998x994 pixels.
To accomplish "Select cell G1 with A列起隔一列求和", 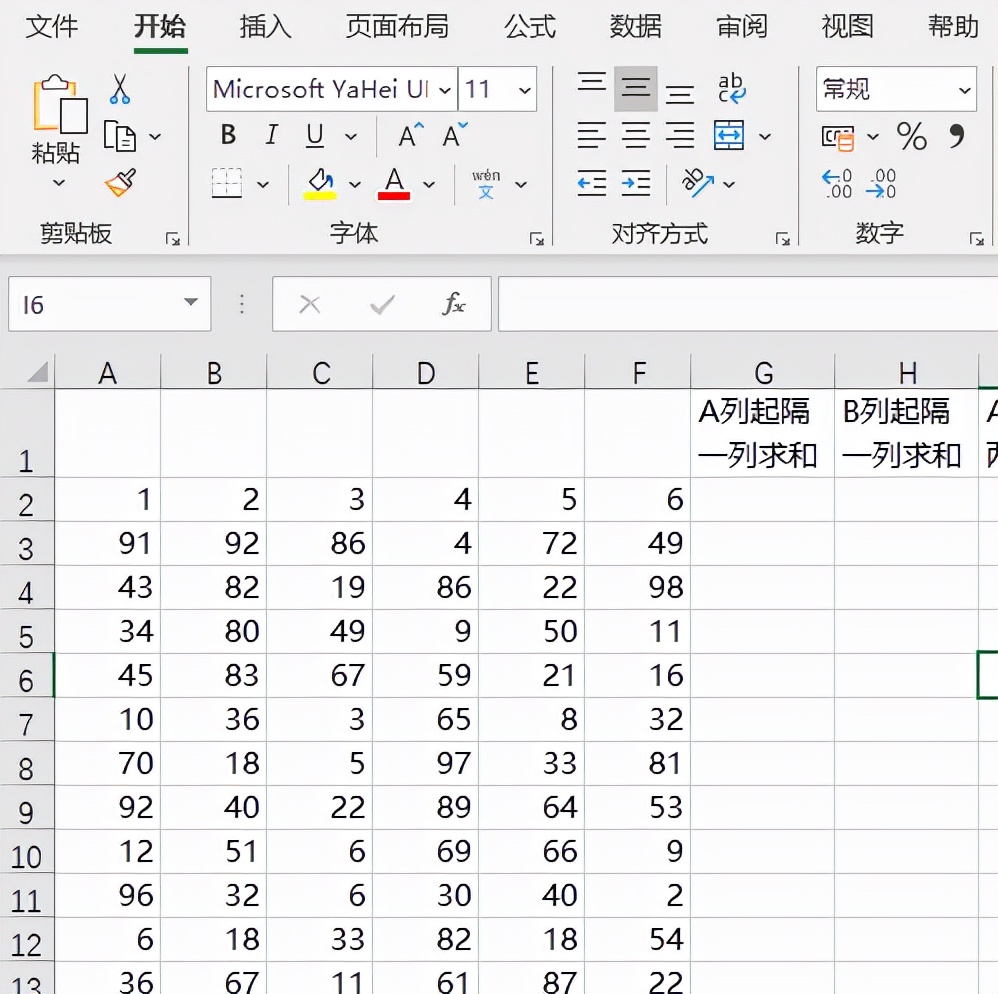I will 763,433.
